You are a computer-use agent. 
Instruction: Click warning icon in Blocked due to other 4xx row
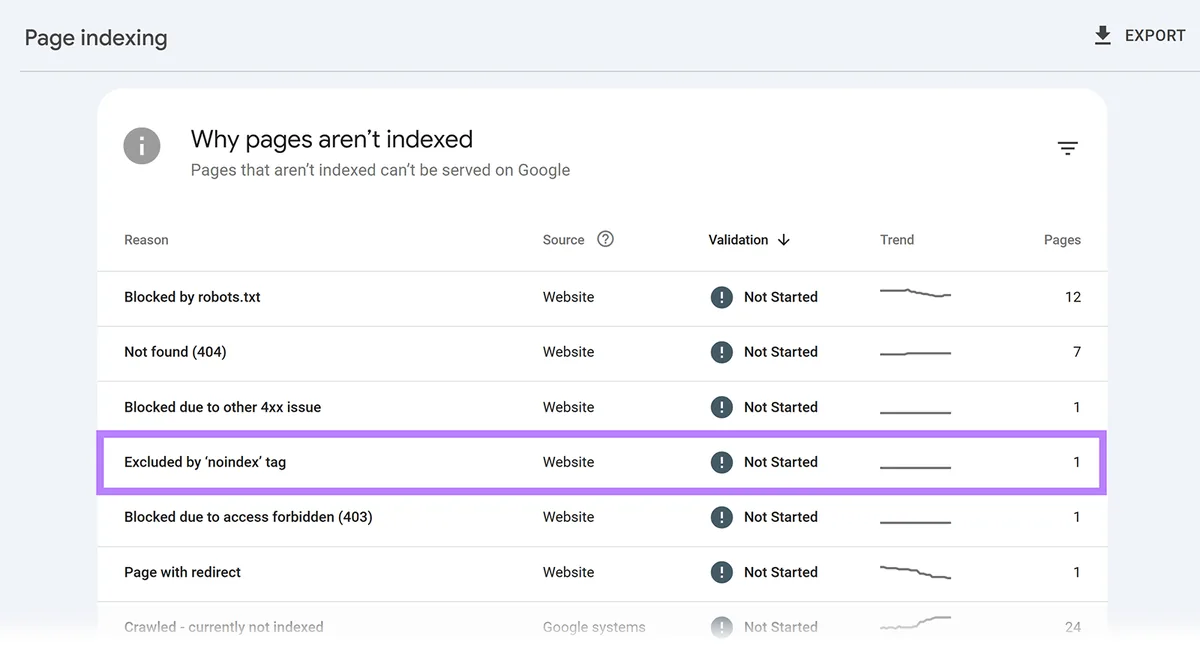[721, 407]
